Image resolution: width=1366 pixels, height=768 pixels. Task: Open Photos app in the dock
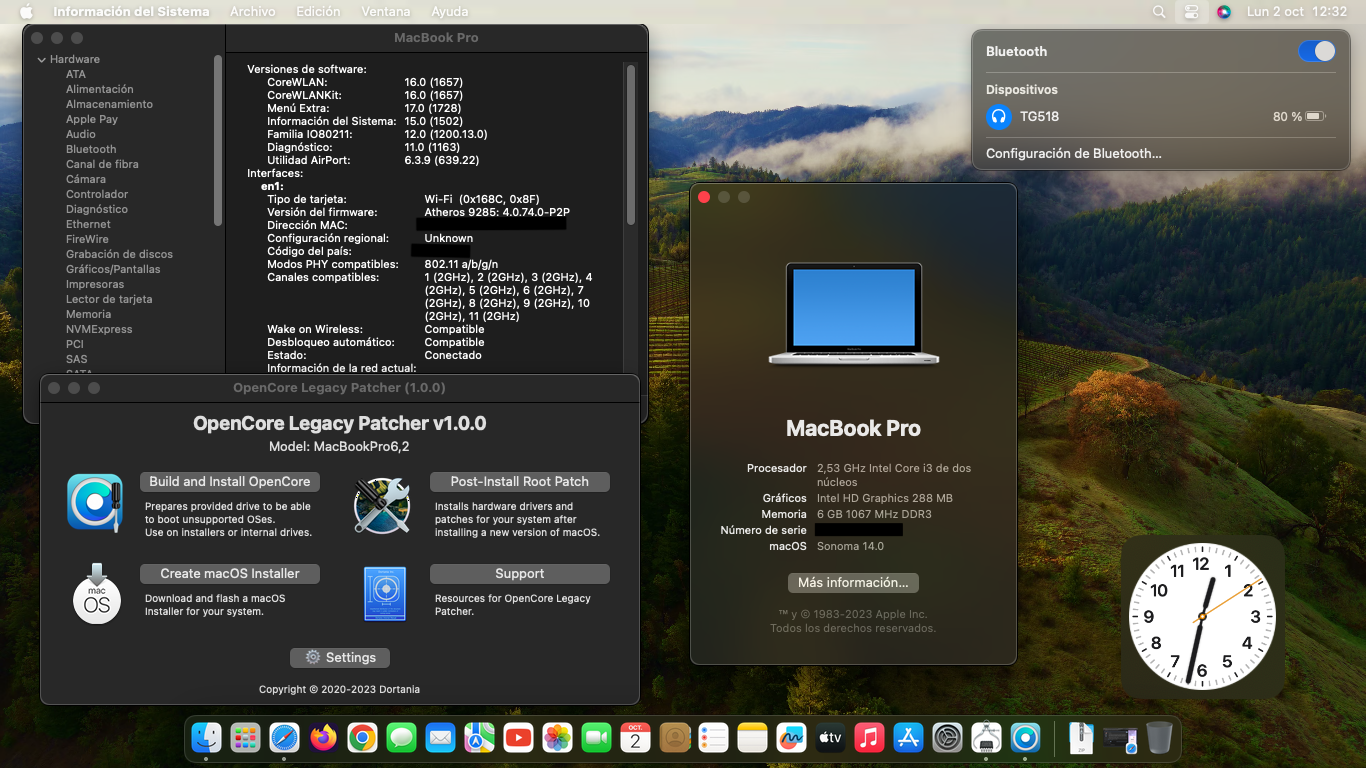(557, 738)
